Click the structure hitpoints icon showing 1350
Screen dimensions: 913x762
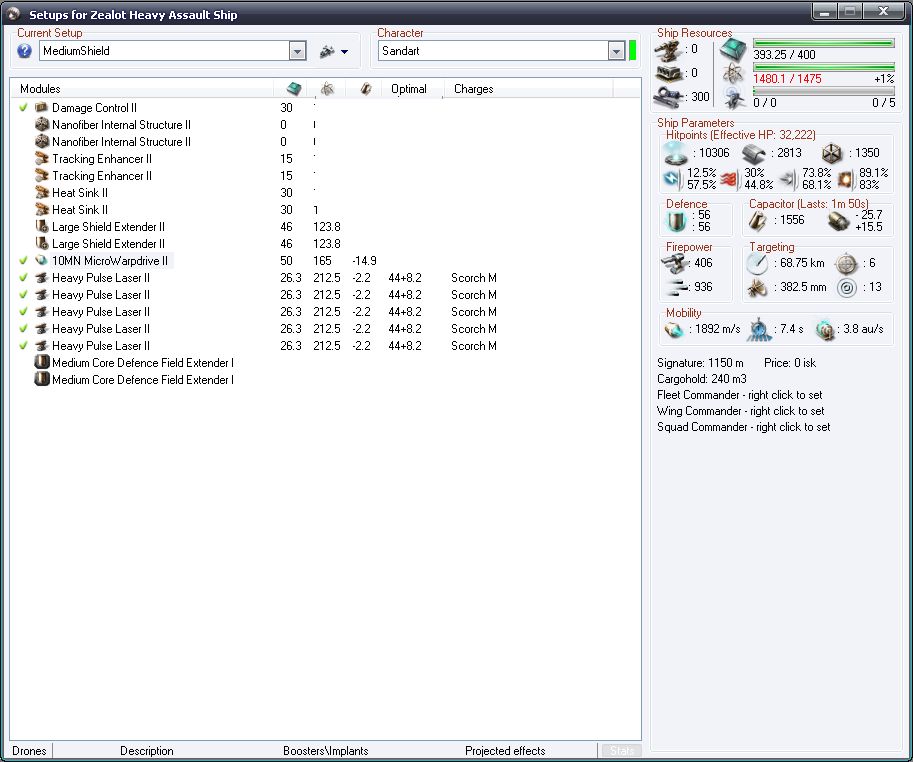click(832, 154)
